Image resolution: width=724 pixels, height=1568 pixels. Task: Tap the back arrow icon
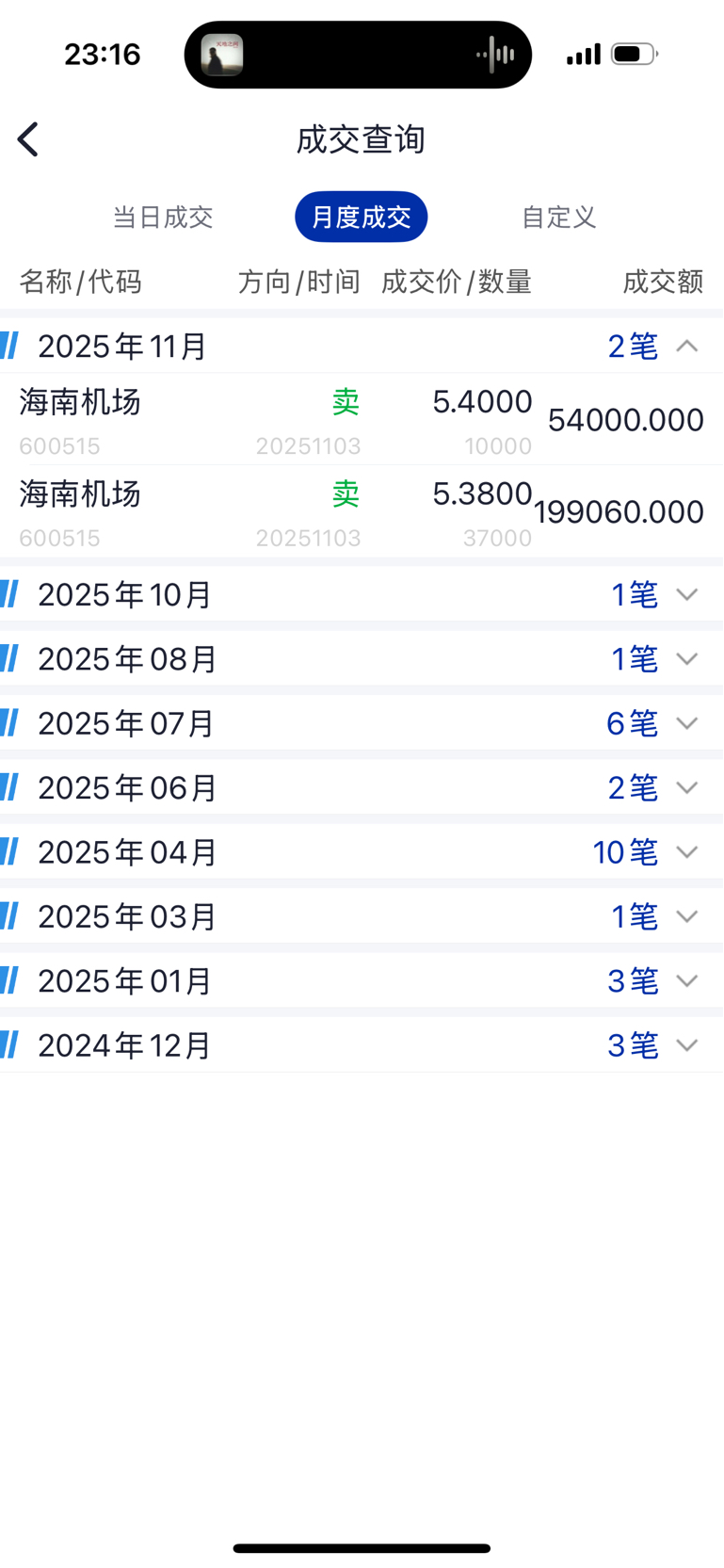pyautogui.click(x=29, y=139)
